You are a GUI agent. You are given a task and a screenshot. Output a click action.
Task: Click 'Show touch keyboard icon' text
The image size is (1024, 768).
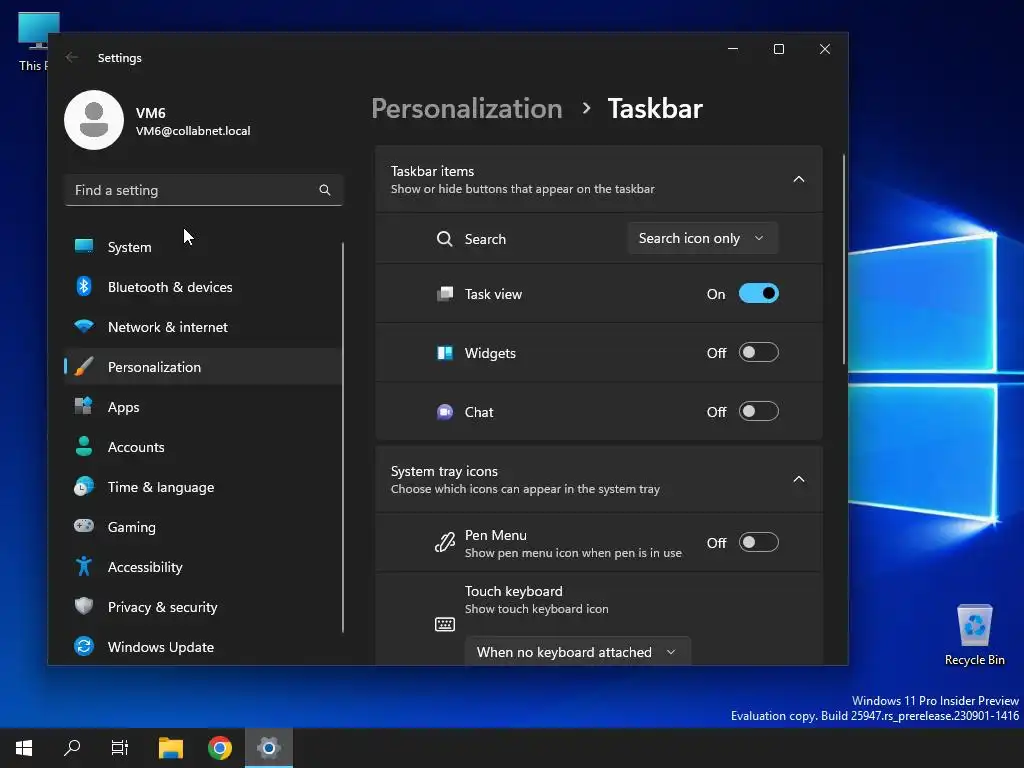click(x=536, y=609)
